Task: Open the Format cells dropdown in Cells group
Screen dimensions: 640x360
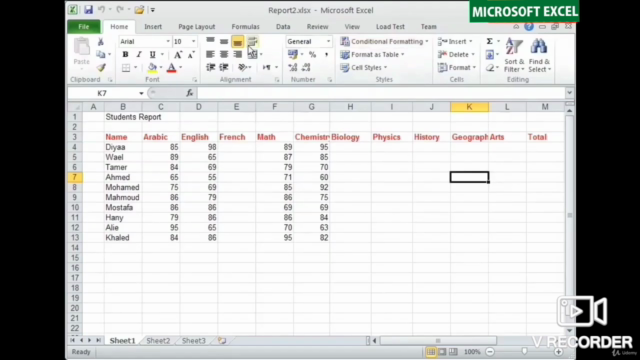Action: 457,67
